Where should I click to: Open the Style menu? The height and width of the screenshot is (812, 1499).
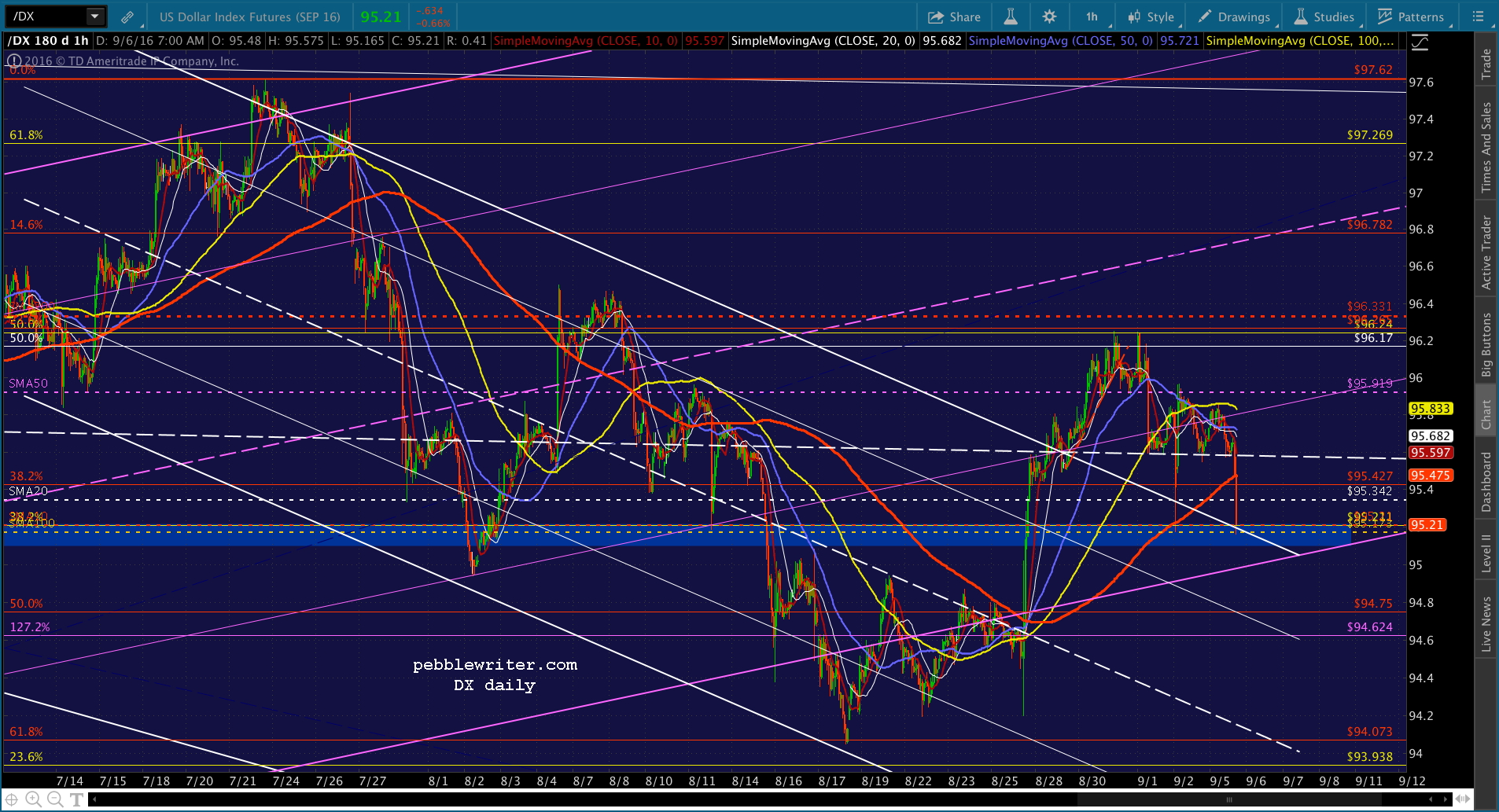1151,17
